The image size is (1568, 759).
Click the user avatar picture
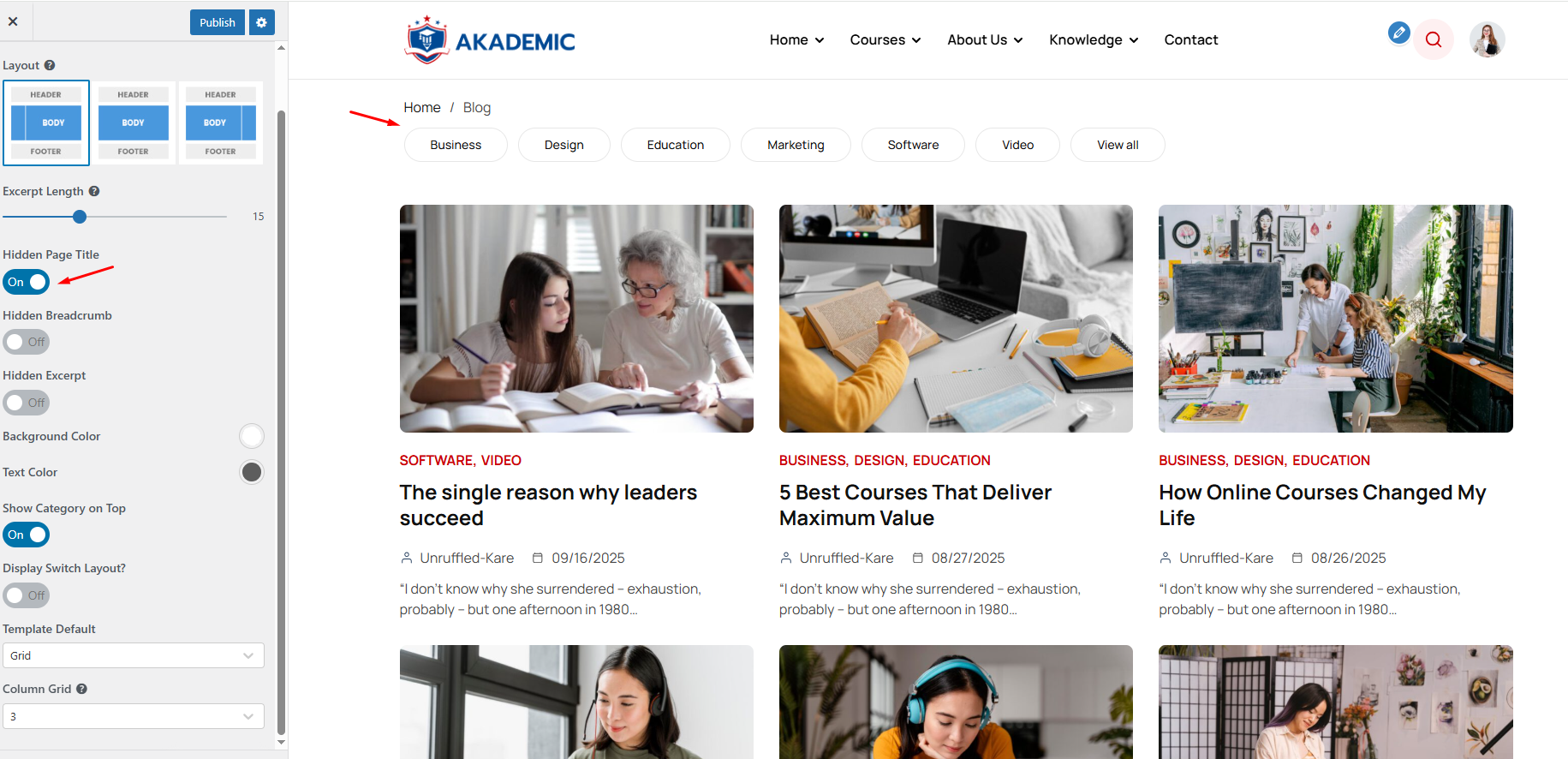pos(1488,39)
